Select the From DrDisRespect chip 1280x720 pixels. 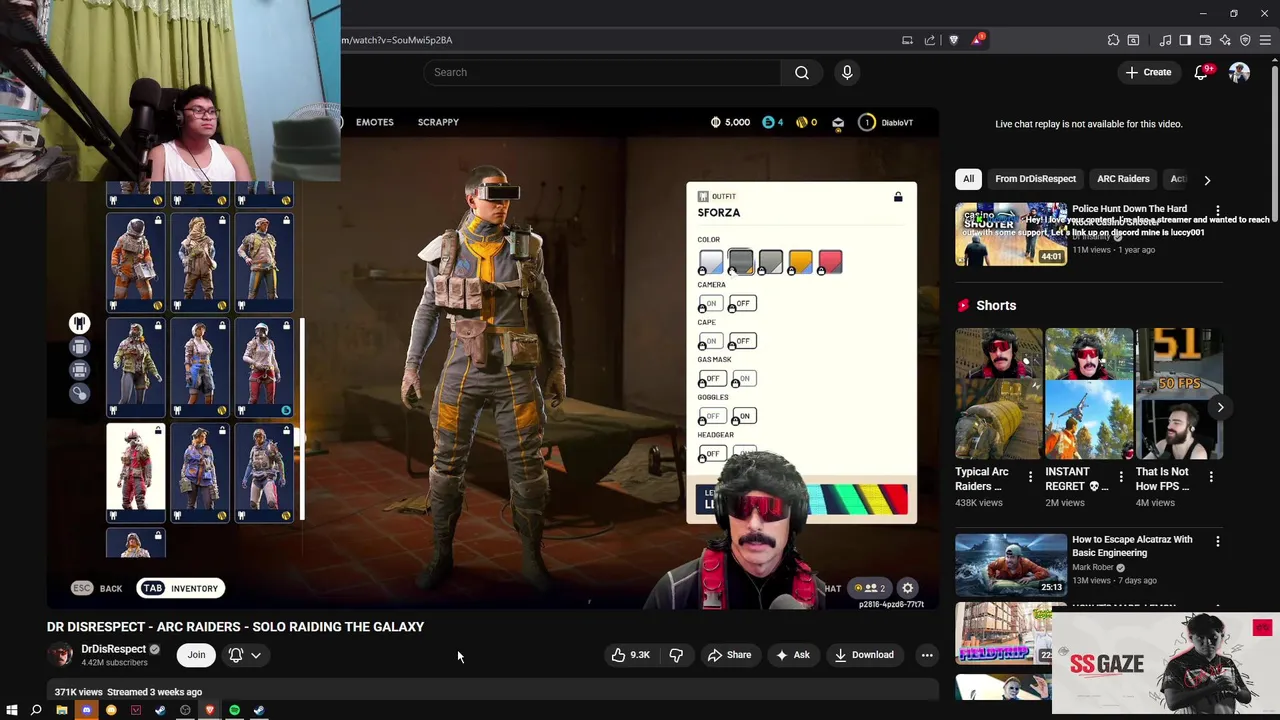pos(1035,179)
